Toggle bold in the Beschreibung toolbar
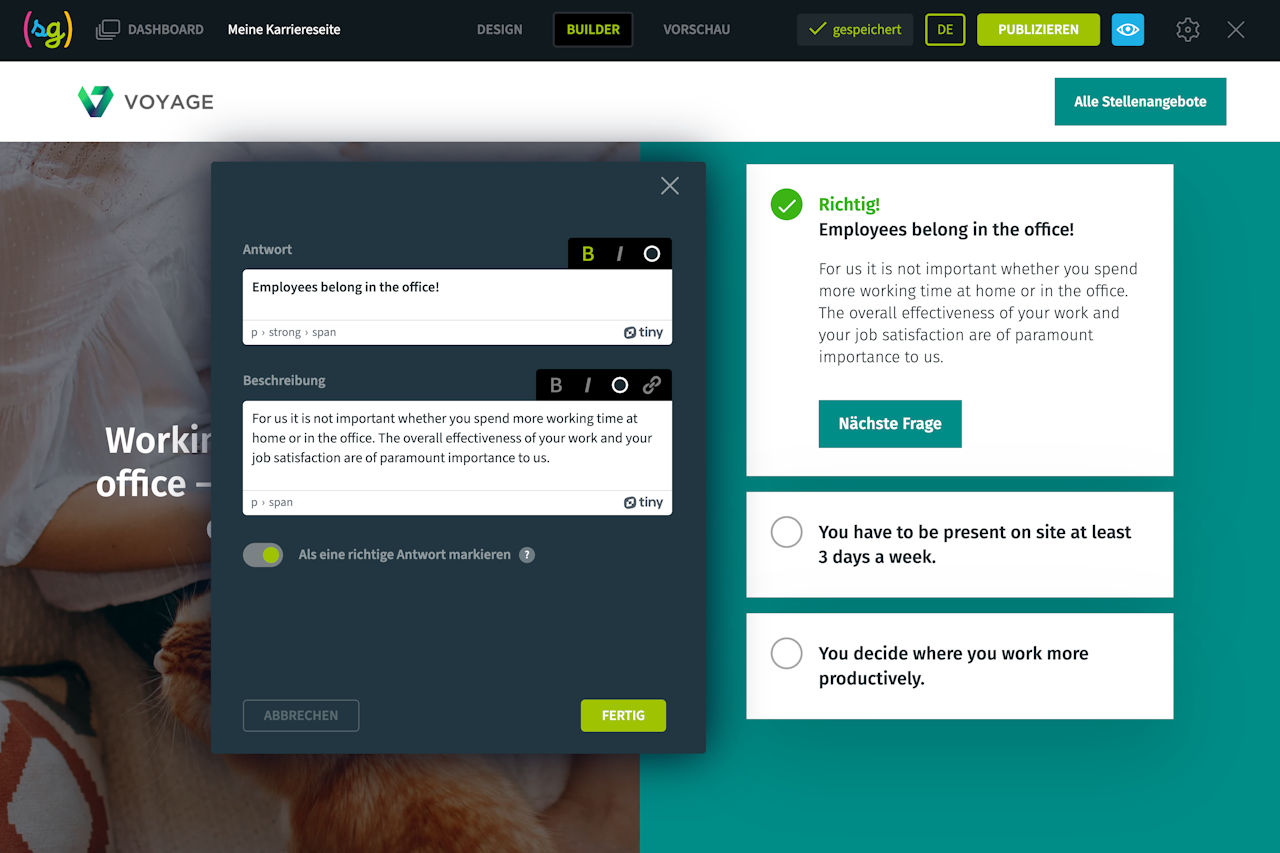The width and height of the screenshot is (1280, 853). click(x=556, y=385)
